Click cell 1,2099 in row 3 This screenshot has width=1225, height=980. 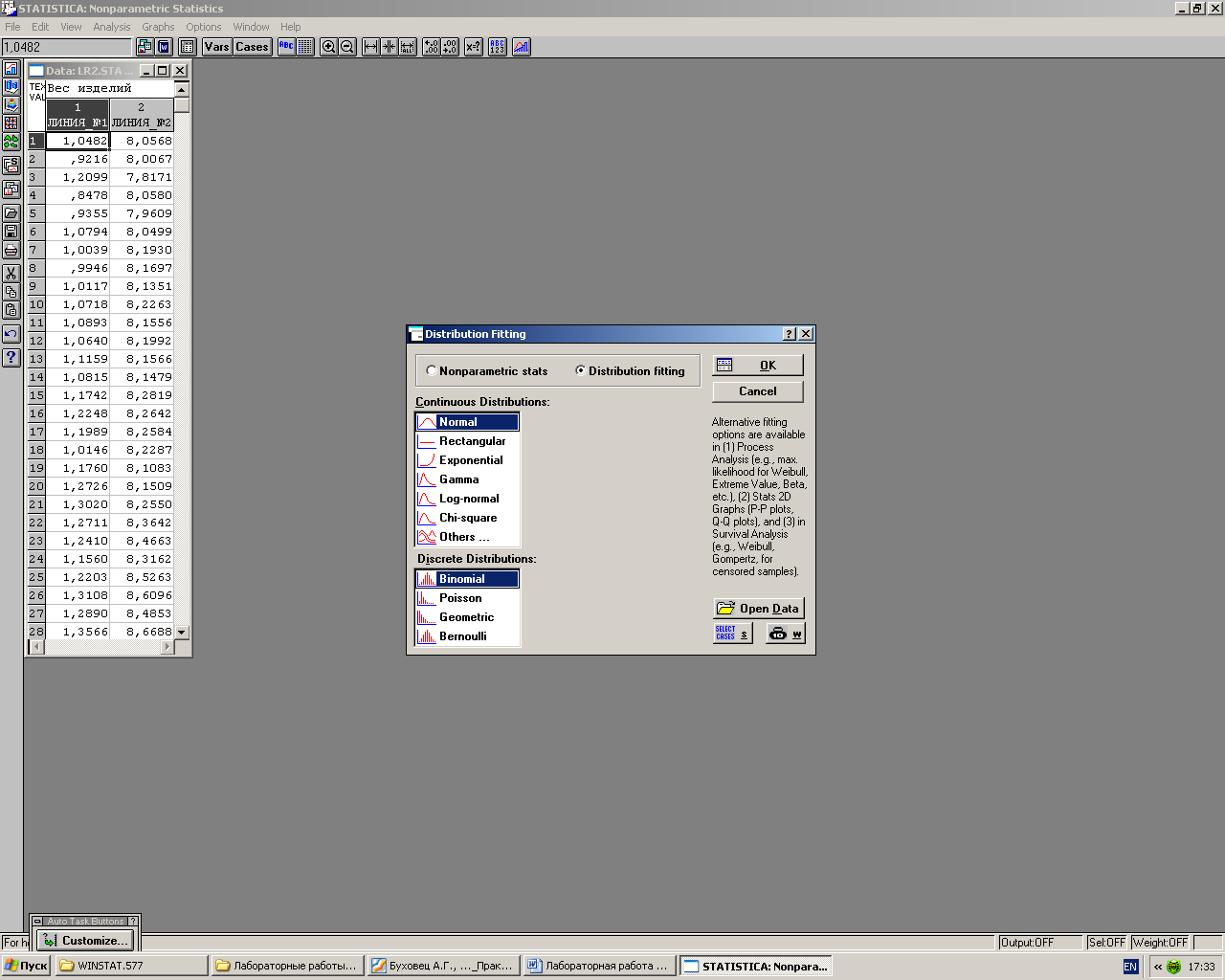[78, 177]
